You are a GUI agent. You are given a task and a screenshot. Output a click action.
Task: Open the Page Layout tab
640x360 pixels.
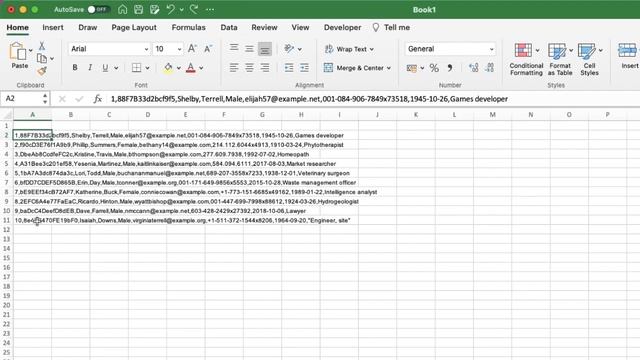click(134, 27)
